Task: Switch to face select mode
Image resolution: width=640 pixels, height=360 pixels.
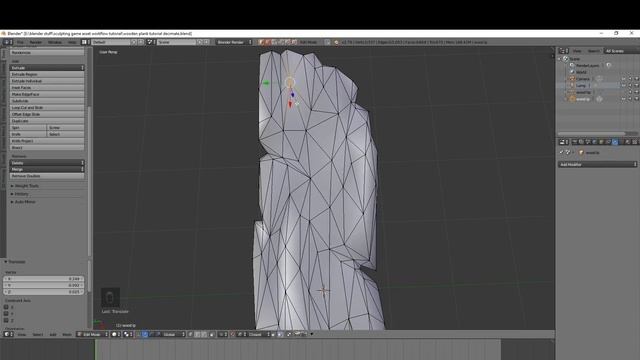Action: click(x=204, y=334)
